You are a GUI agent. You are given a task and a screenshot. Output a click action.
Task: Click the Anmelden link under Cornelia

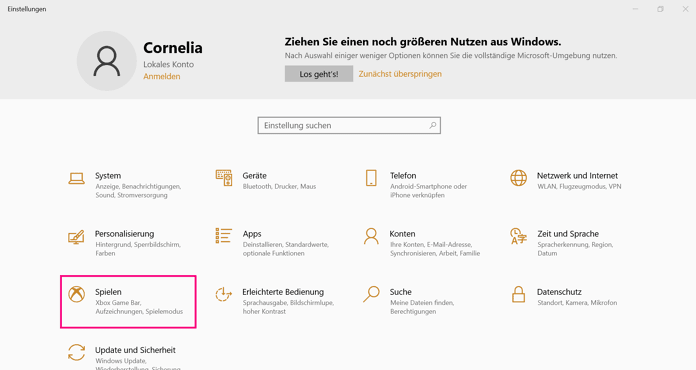click(162, 76)
